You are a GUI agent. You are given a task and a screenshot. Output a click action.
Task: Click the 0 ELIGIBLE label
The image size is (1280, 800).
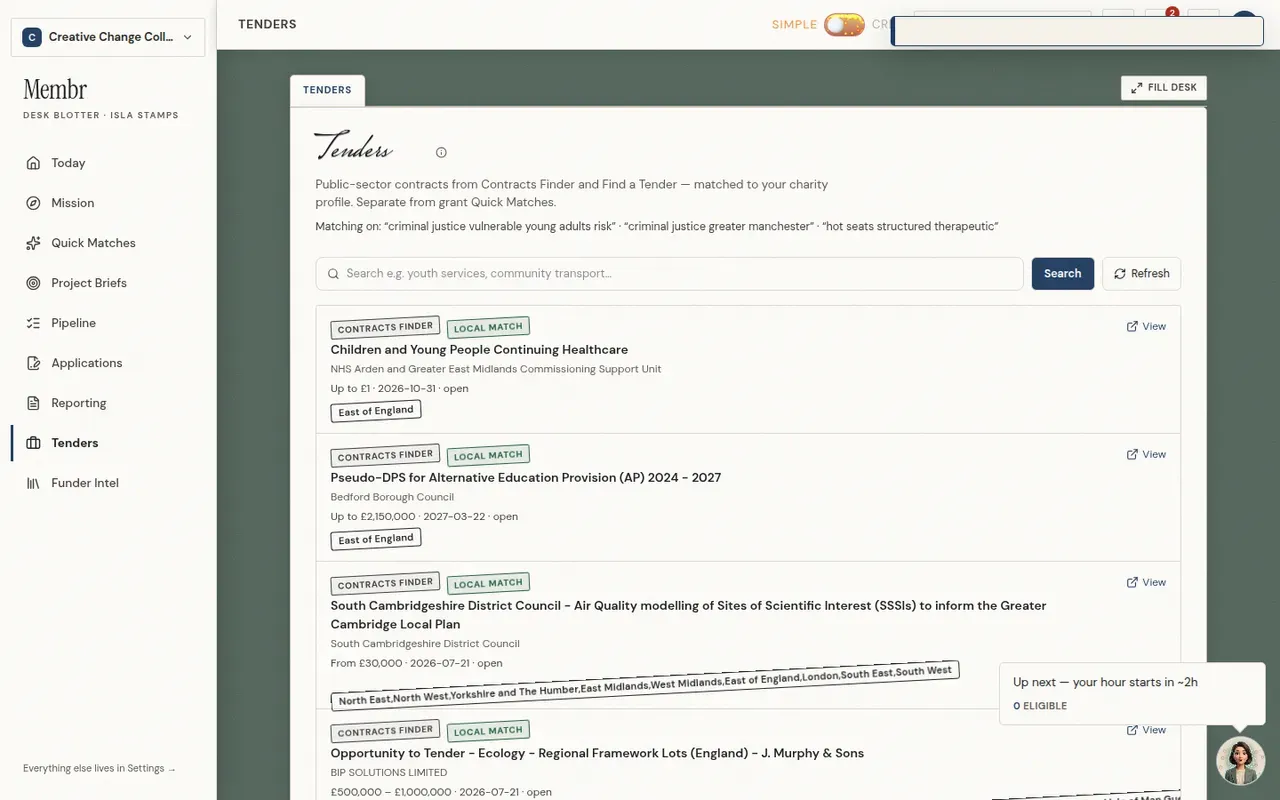point(1040,706)
